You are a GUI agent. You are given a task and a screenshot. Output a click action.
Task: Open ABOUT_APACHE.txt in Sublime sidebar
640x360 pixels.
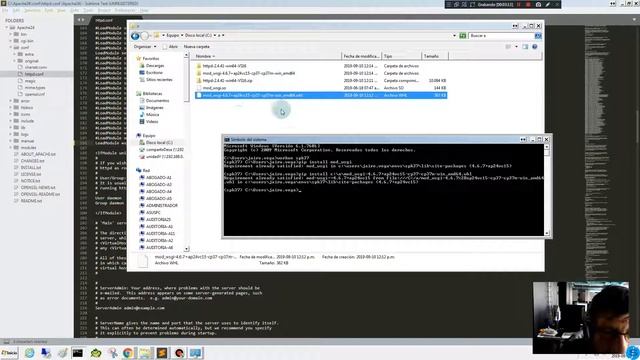[38, 154]
